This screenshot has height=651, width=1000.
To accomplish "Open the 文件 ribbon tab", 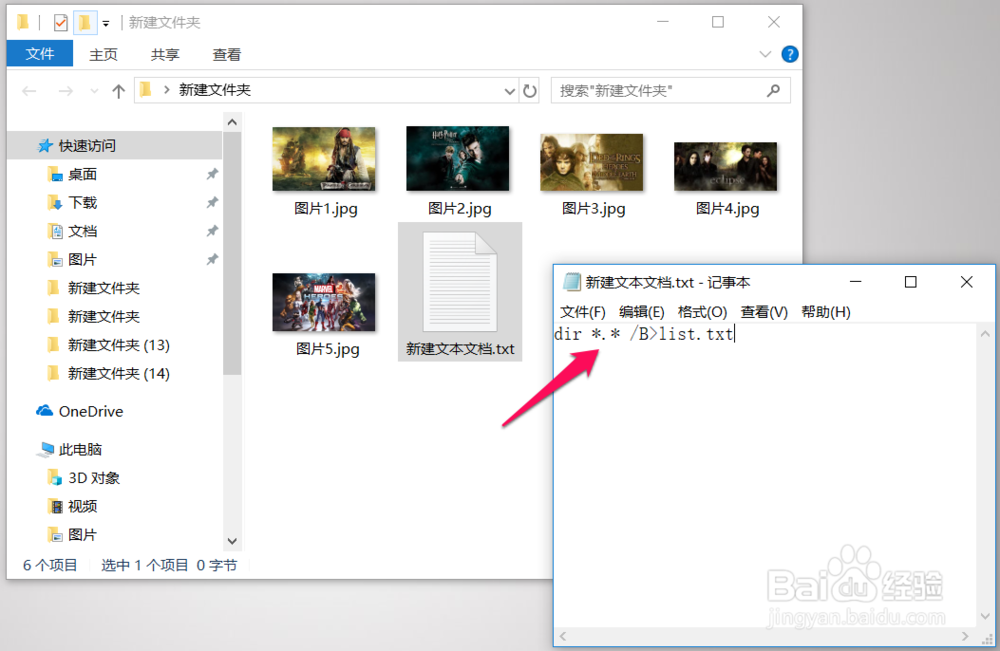I will (x=40, y=54).
